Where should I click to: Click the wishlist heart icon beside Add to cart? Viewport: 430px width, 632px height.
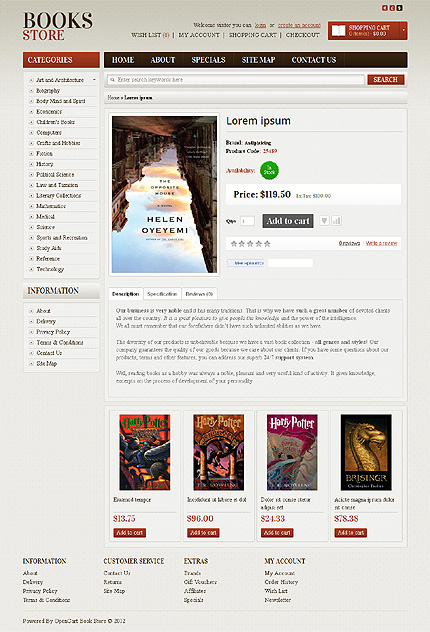point(324,220)
